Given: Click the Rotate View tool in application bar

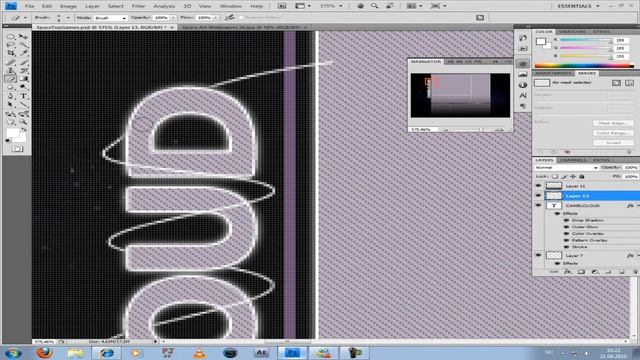Looking at the screenshot, I should pos(390,6).
